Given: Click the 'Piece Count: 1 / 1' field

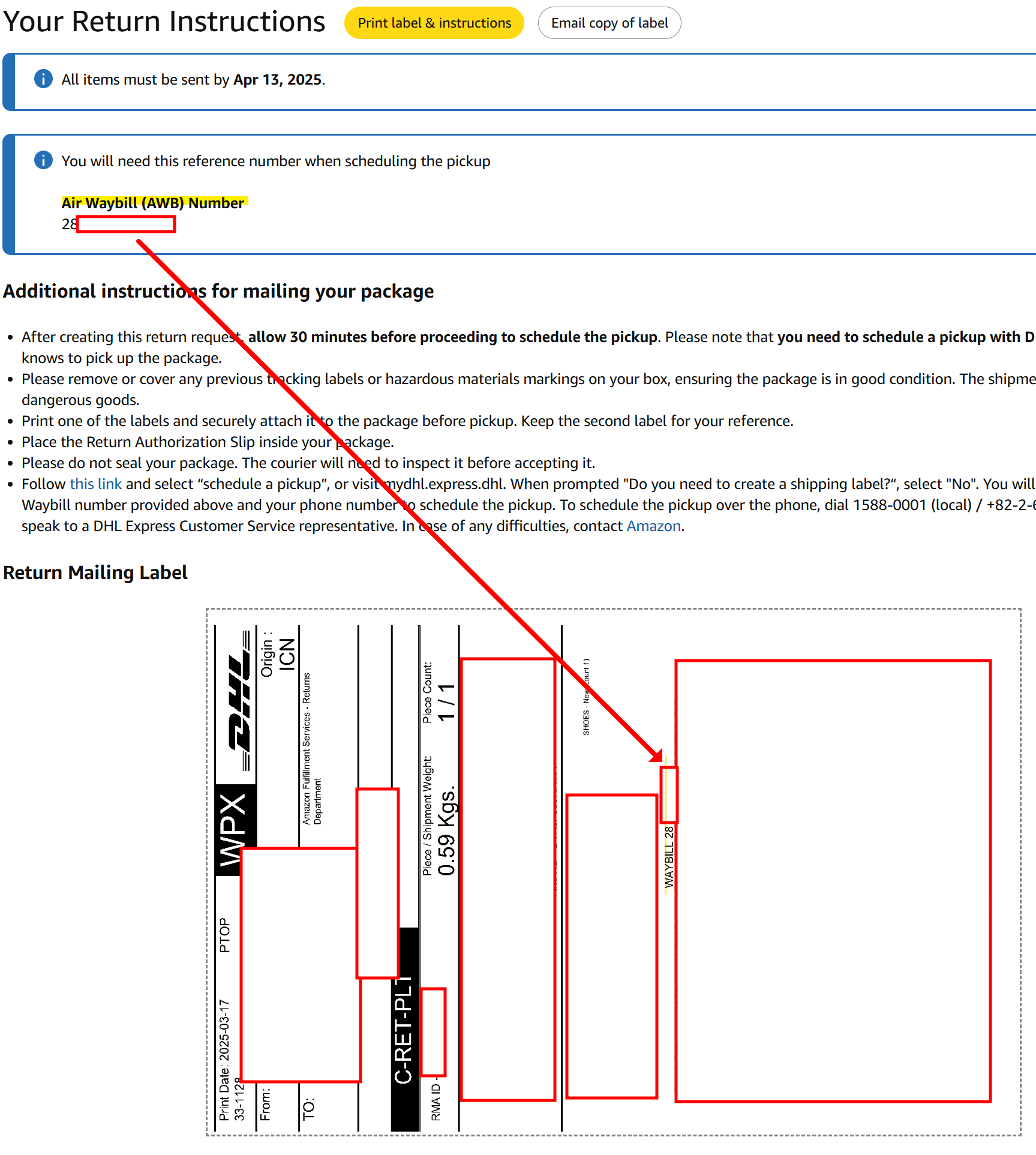Looking at the screenshot, I should [438, 692].
